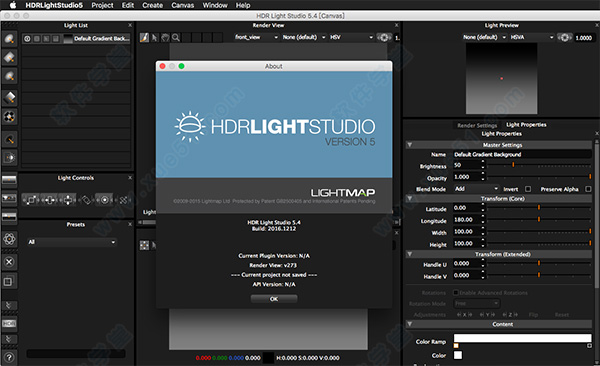Open Light Preview settings gear
This screenshot has width=600, height=366.
coord(564,38)
